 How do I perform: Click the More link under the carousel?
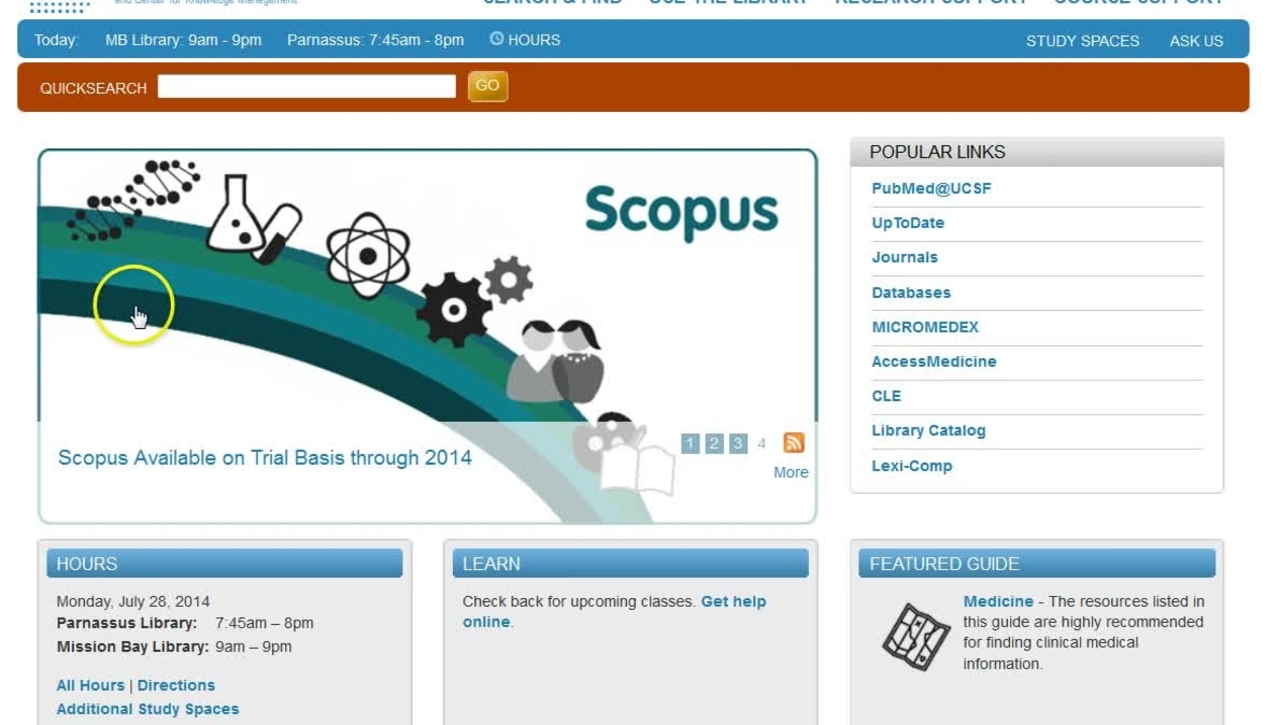791,472
